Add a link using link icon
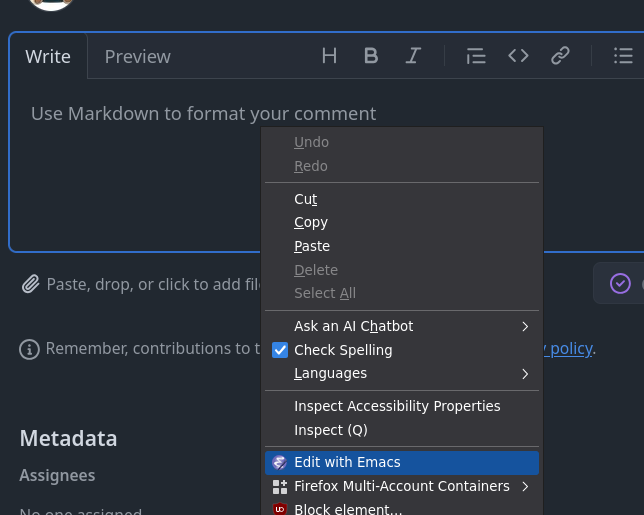644x515 pixels. pos(560,56)
